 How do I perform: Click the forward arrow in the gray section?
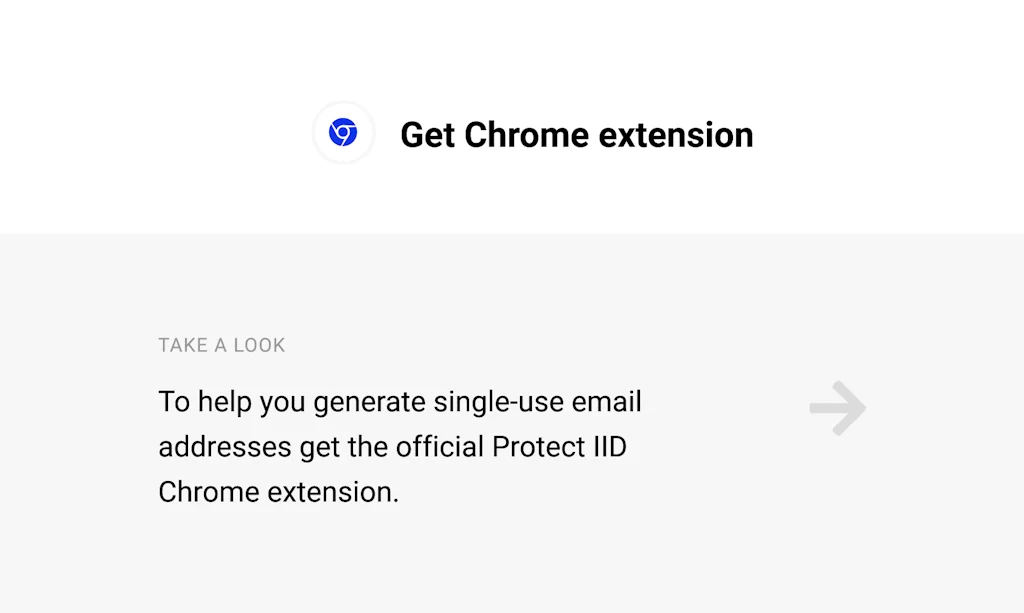838,407
